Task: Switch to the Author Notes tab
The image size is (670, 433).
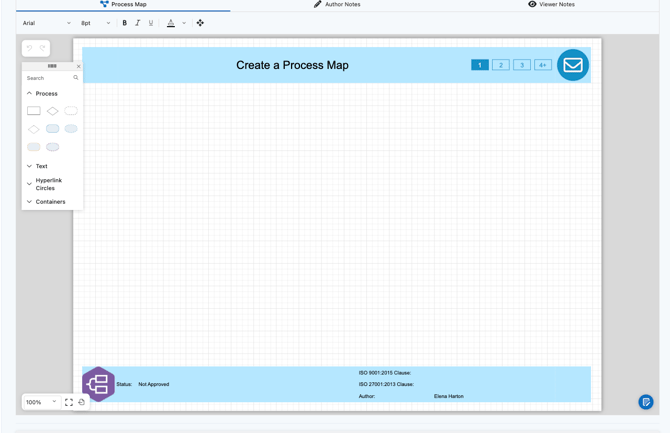Action: (337, 4)
